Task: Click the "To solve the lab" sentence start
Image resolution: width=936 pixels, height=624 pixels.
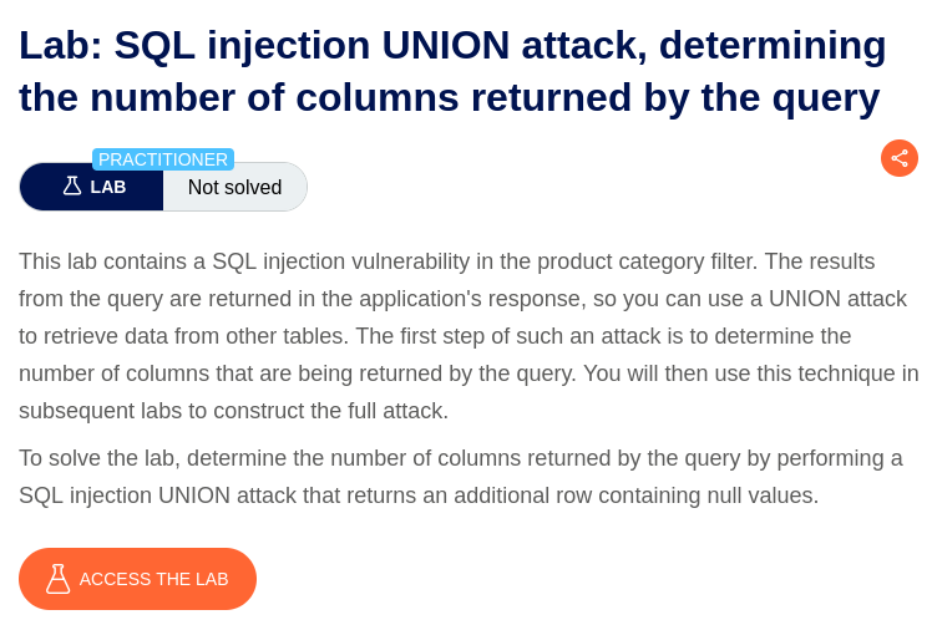Action: (97, 458)
